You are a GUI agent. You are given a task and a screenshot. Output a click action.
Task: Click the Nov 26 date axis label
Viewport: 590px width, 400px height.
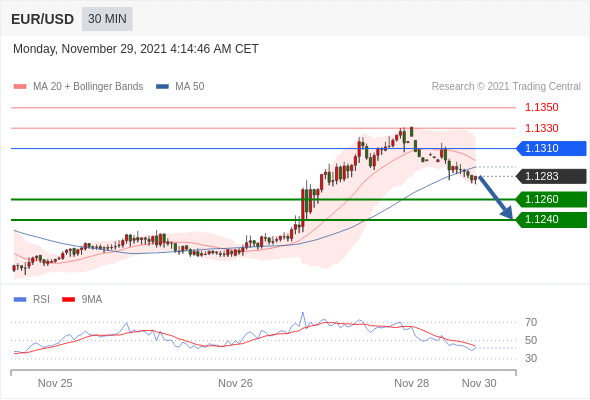pyautogui.click(x=235, y=383)
